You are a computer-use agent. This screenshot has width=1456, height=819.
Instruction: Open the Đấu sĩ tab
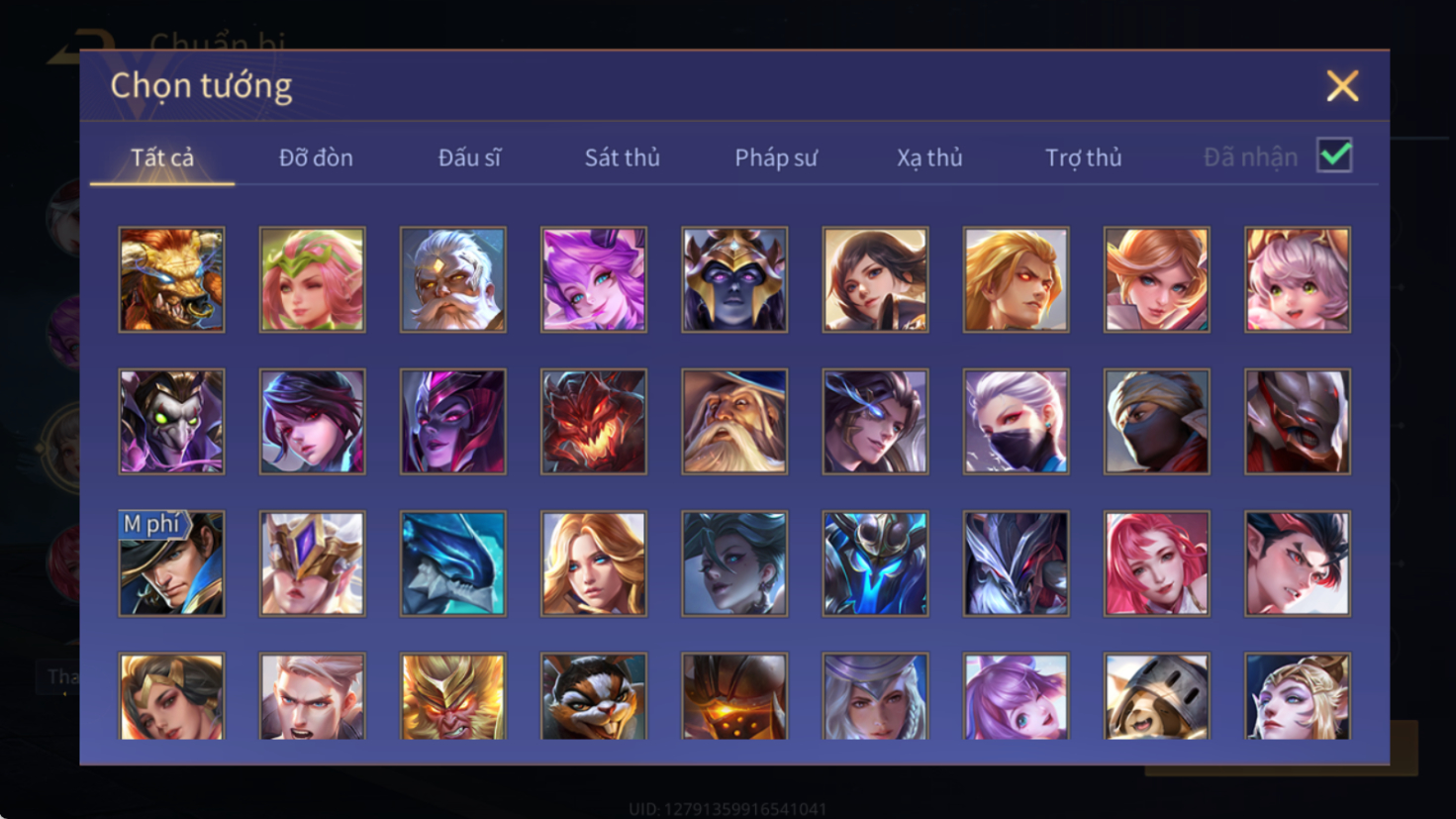point(469,157)
